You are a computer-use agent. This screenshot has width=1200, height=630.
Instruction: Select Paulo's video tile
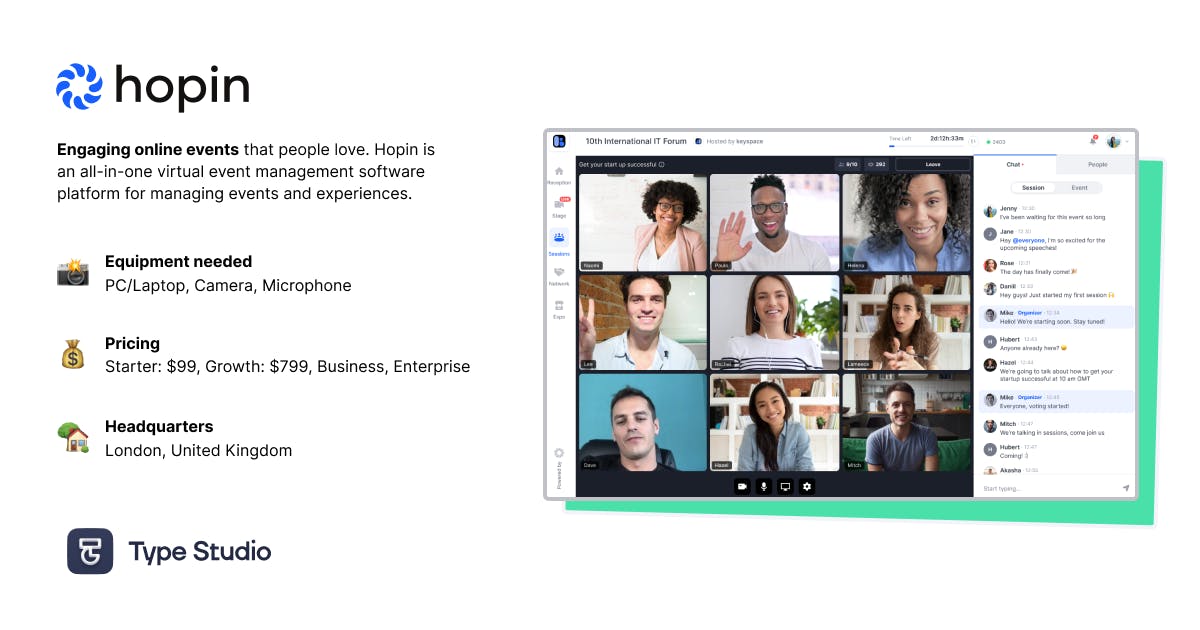pos(774,222)
